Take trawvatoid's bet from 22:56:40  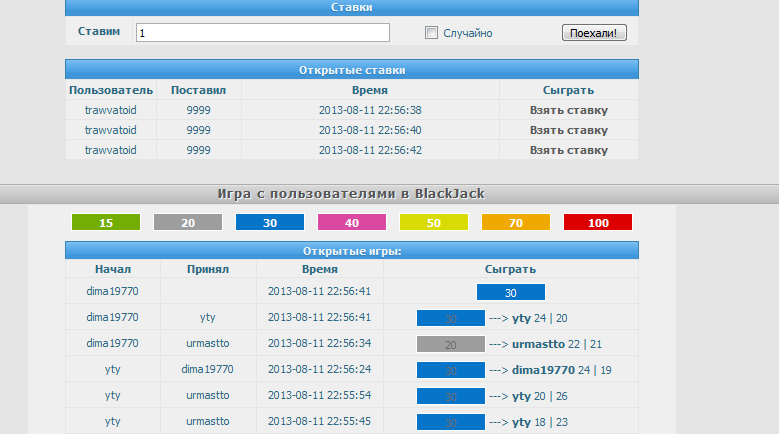pyautogui.click(x=568, y=130)
